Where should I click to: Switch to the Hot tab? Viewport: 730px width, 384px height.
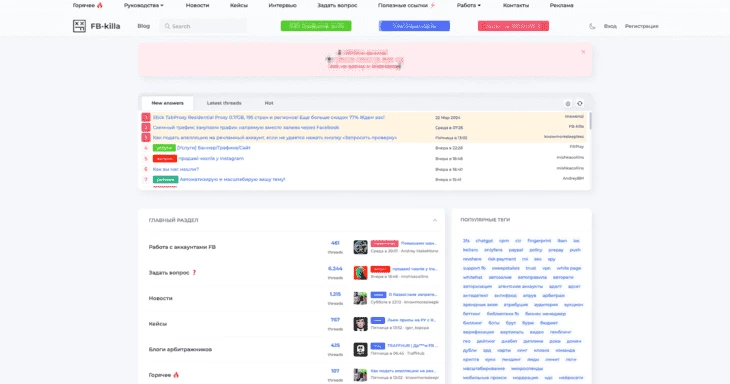tap(269, 103)
